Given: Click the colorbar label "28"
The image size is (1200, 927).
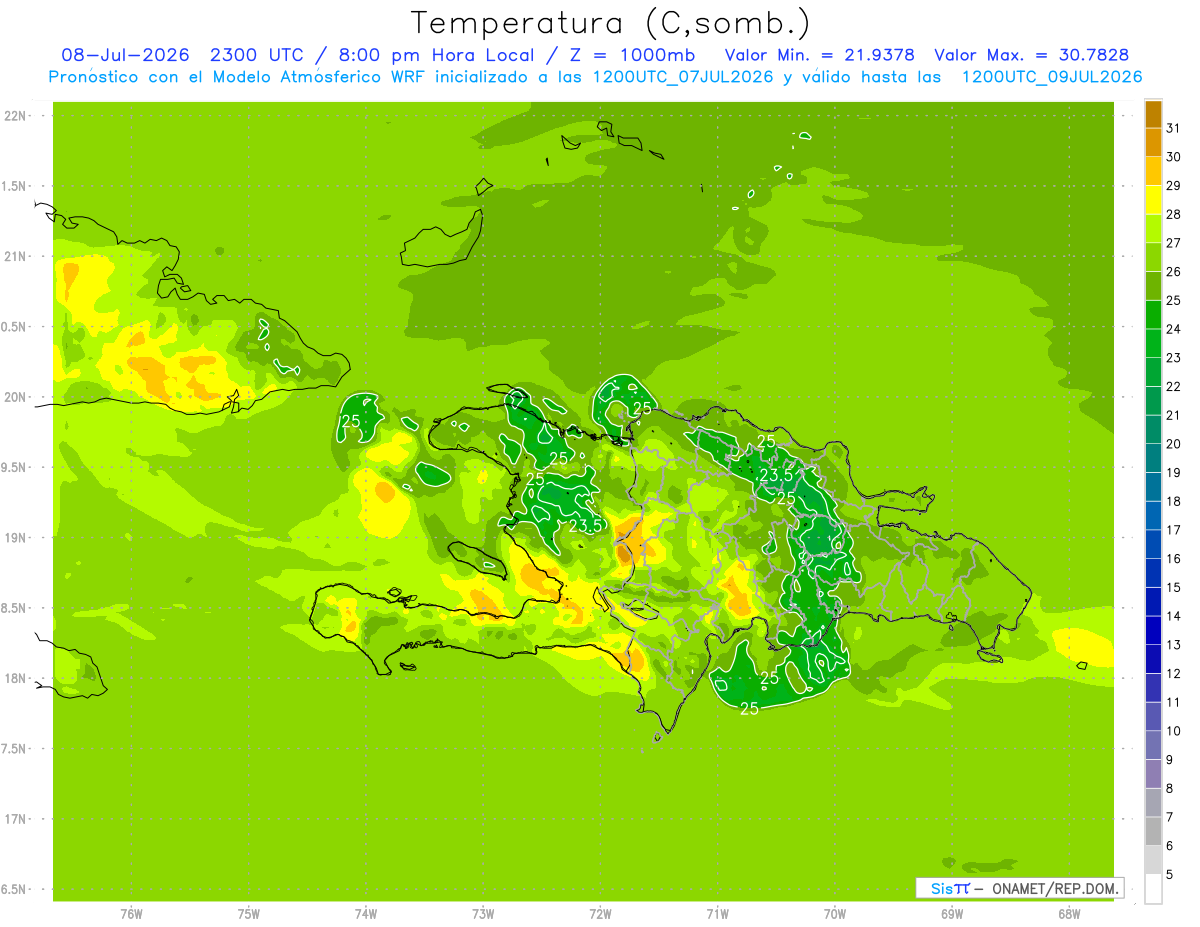Looking at the screenshot, I should pos(1174,214).
